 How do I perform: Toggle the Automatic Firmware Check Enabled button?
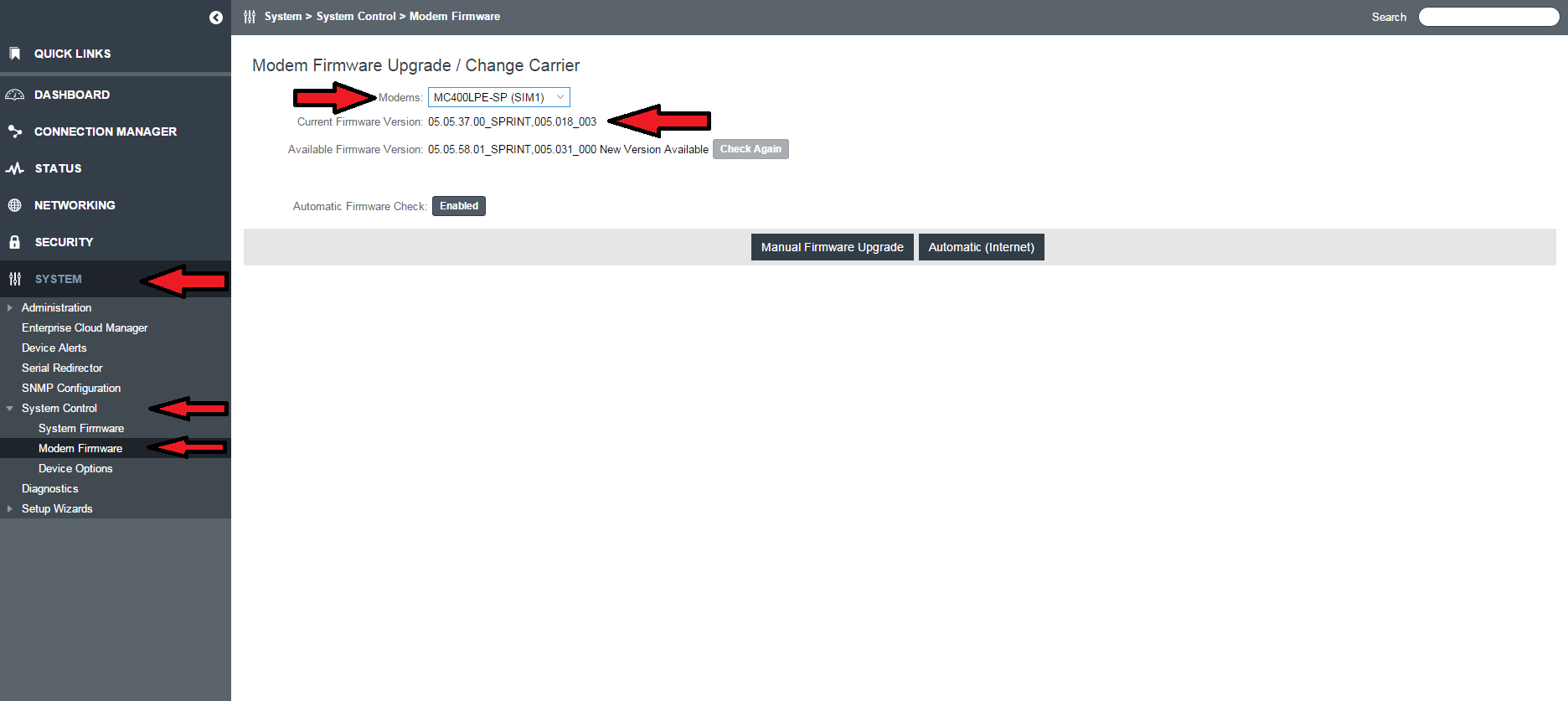click(x=459, y=206)
